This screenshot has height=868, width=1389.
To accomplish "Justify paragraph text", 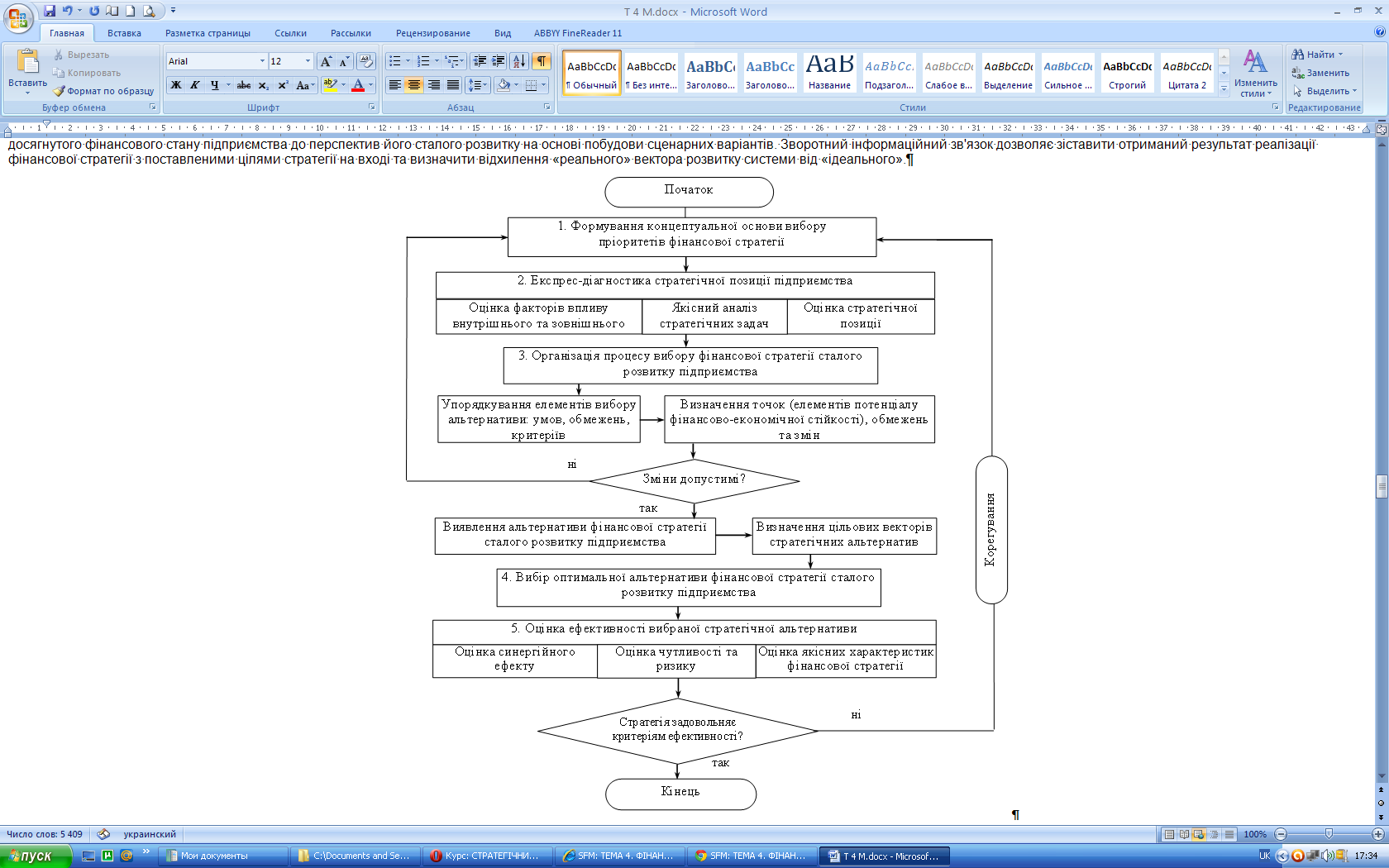I will click(452, 85).
